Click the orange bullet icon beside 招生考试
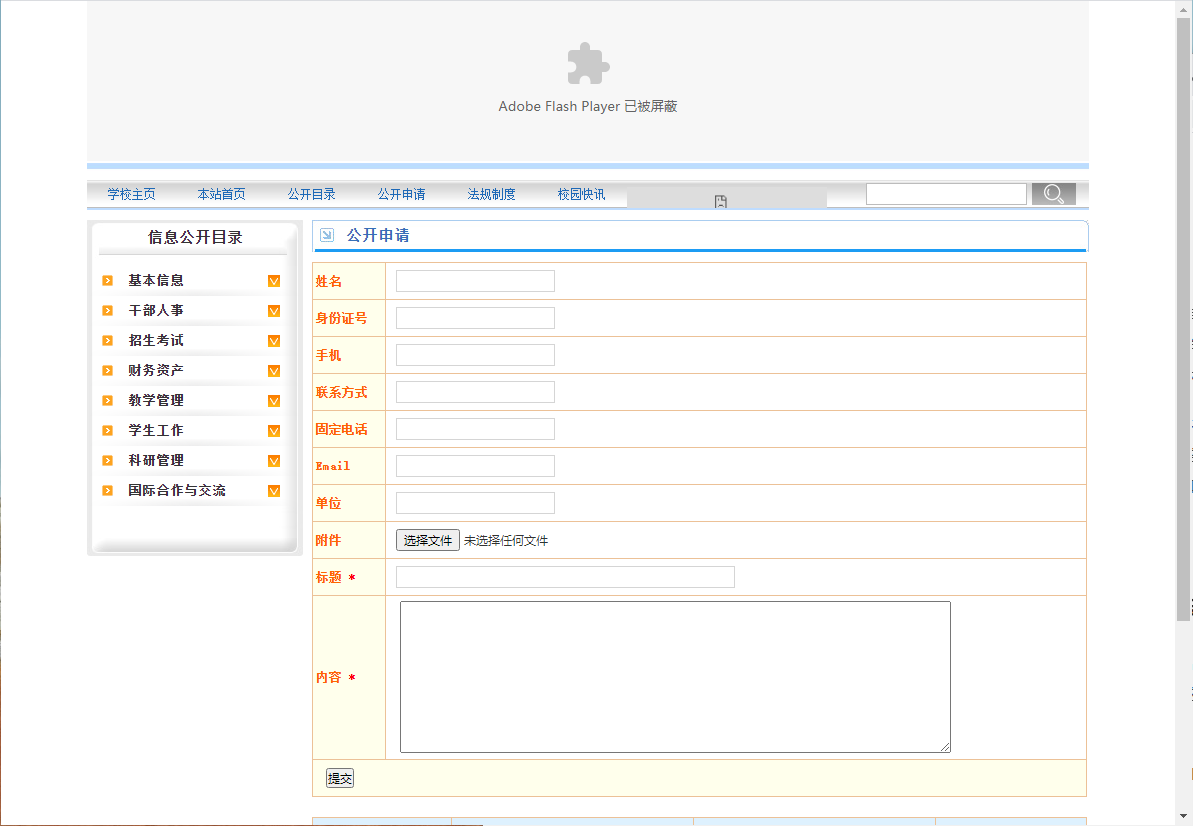 point(107,341)
